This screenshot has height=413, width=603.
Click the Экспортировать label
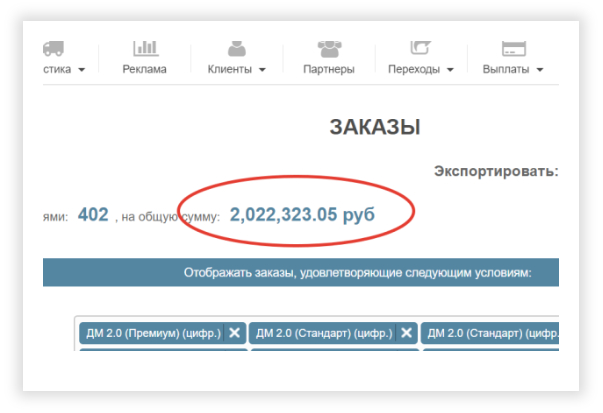[x=495, y=171]
